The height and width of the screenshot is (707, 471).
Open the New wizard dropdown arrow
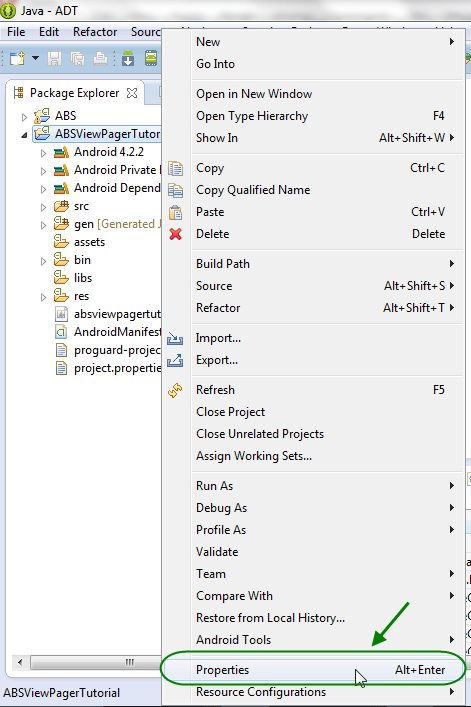(36, 58)
